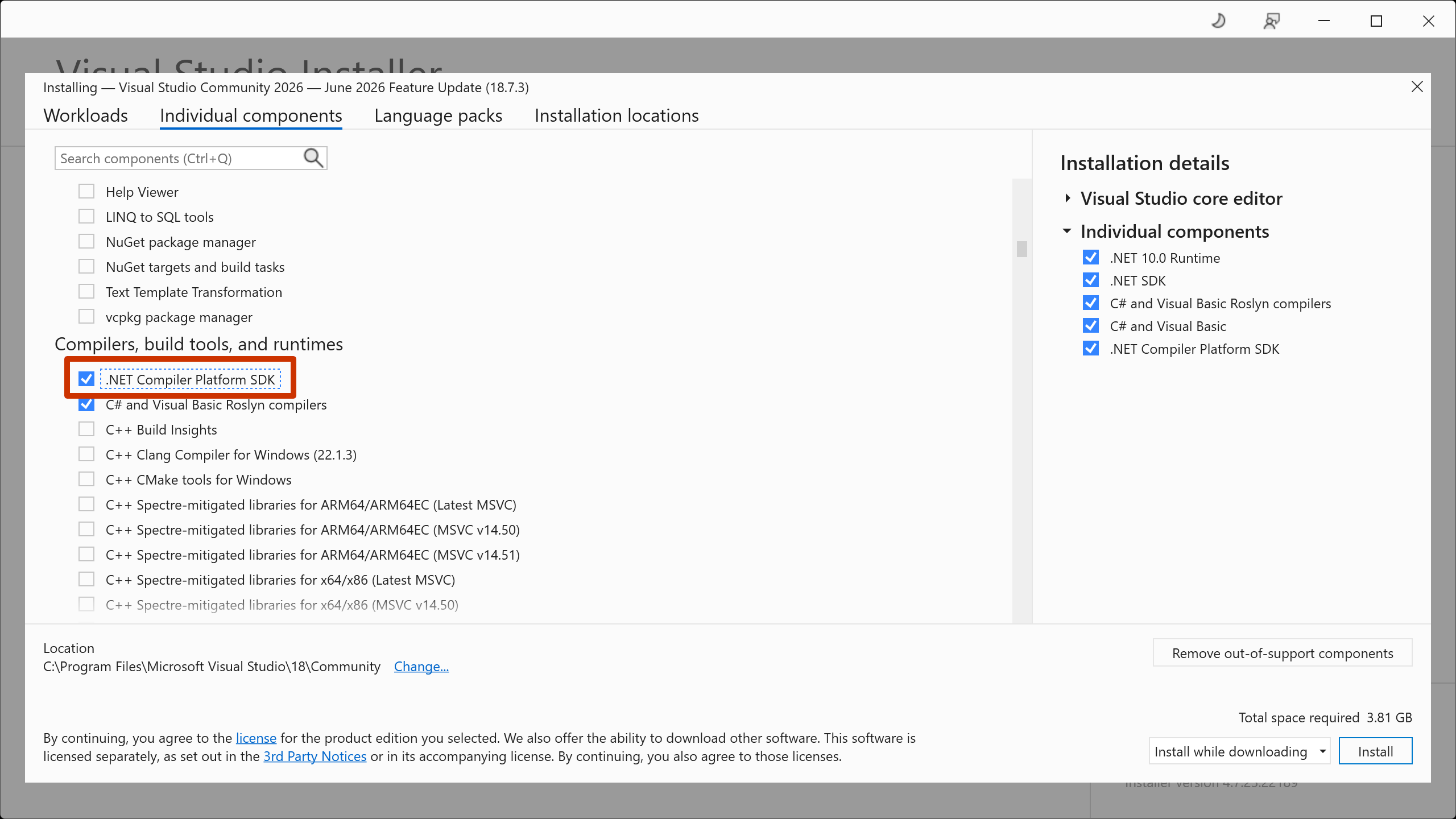Go to Installation locations tab
1456x819 pixels.
pyautogui.click(x=617, y=115)
